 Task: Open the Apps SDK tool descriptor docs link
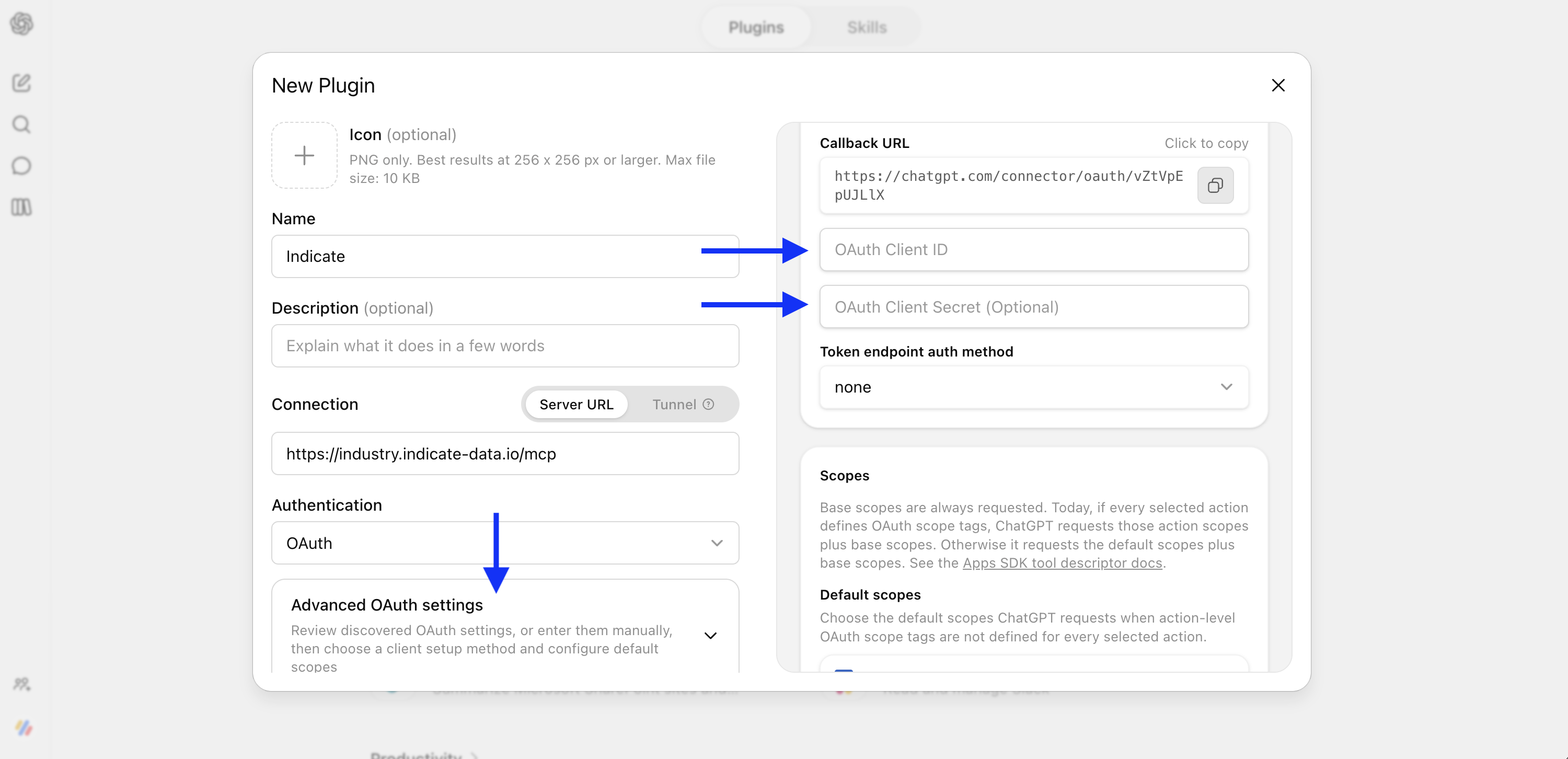pyautogui.click(x=1062, y=563)
